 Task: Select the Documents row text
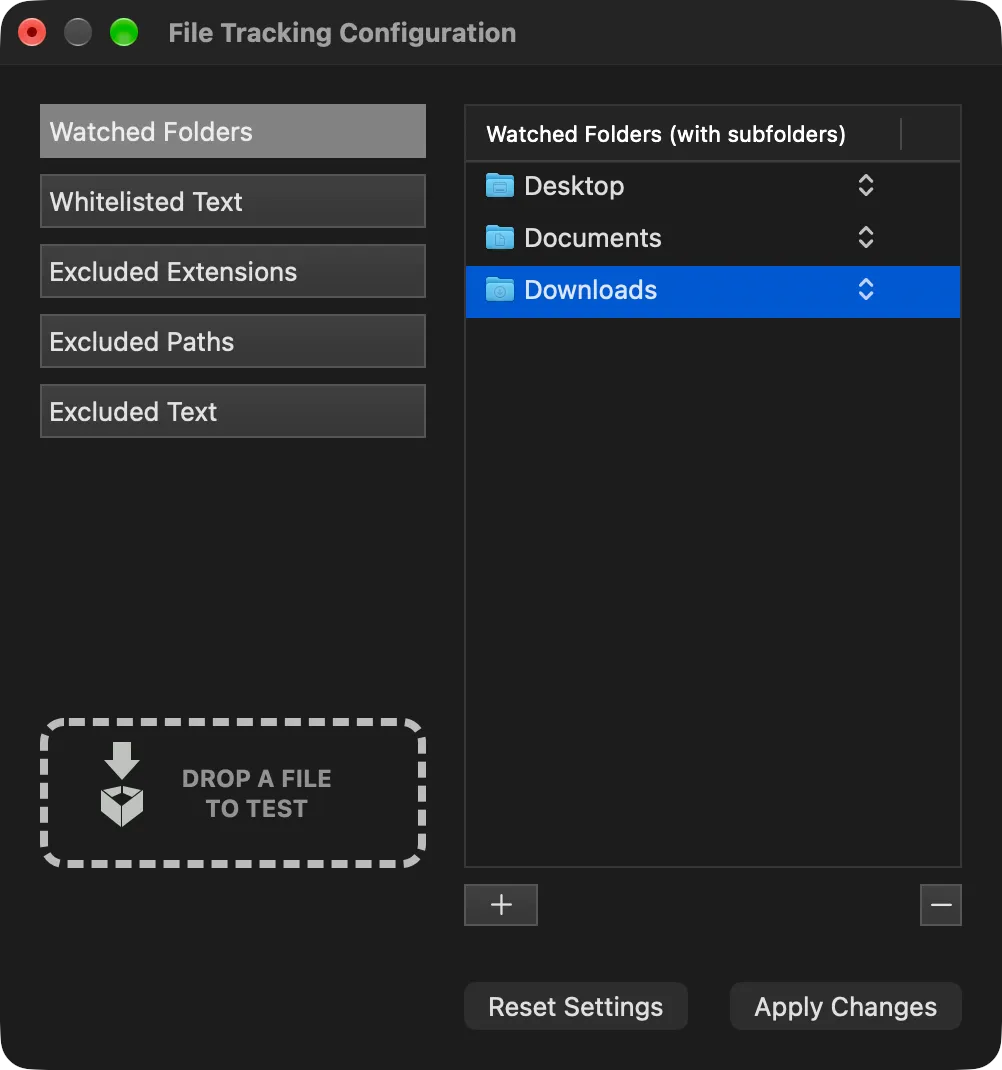tap(592, 237)
